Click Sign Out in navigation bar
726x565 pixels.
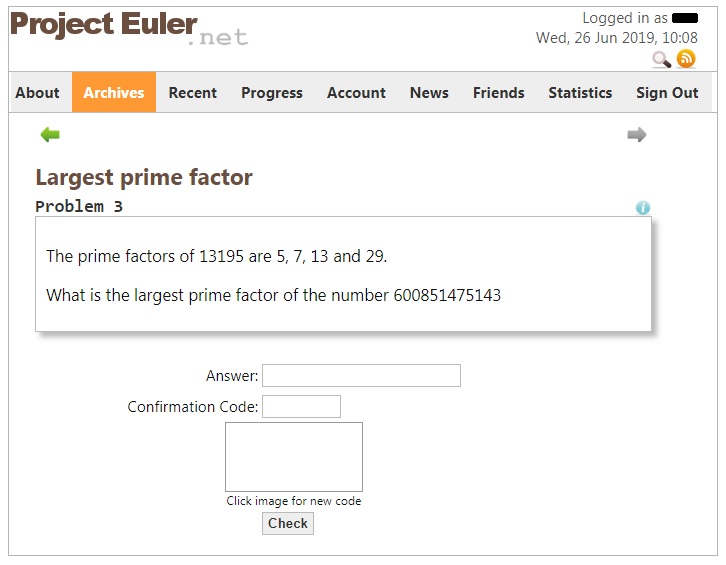pos(667,93)
